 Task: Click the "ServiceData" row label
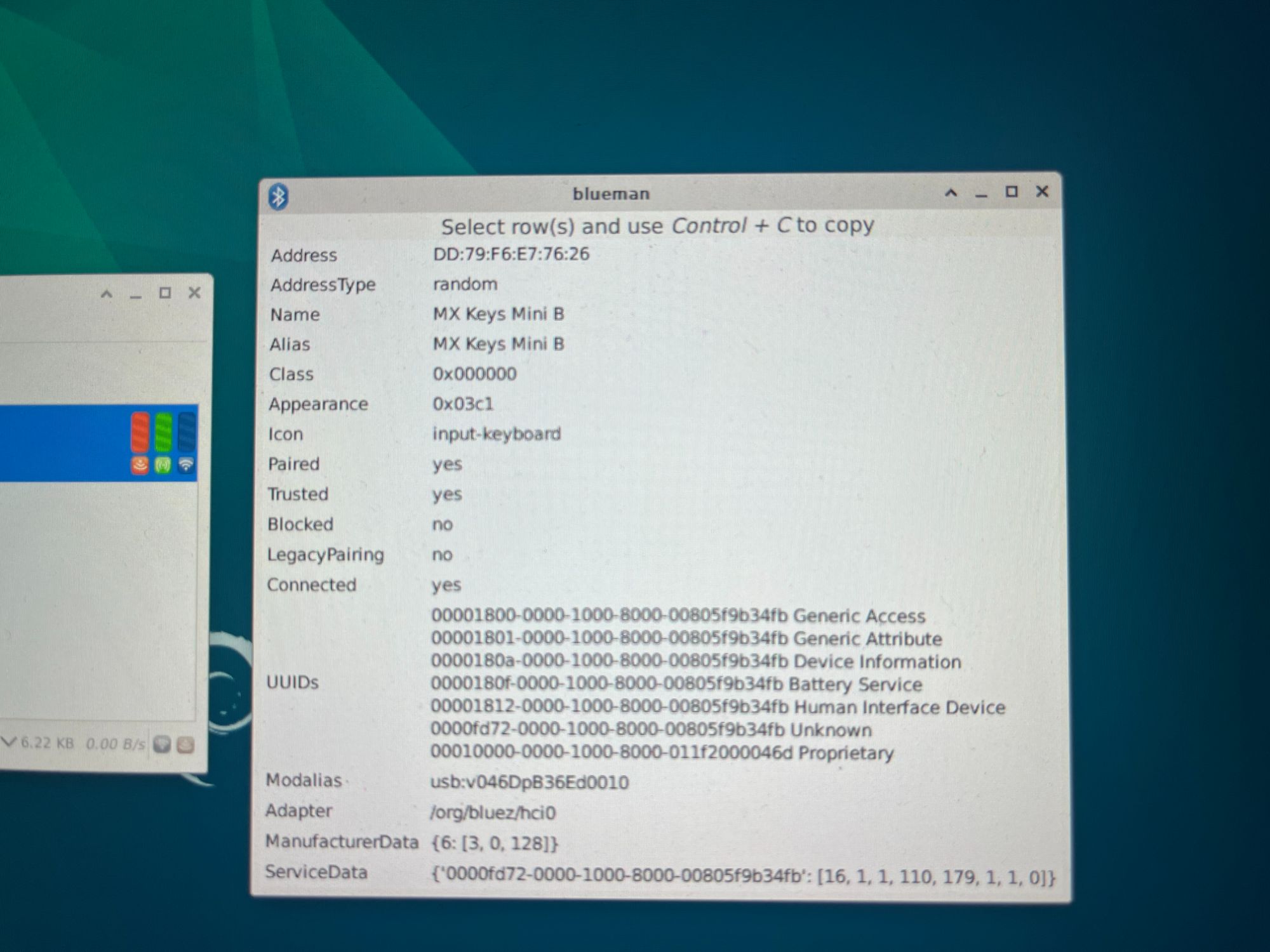point(316,873)
